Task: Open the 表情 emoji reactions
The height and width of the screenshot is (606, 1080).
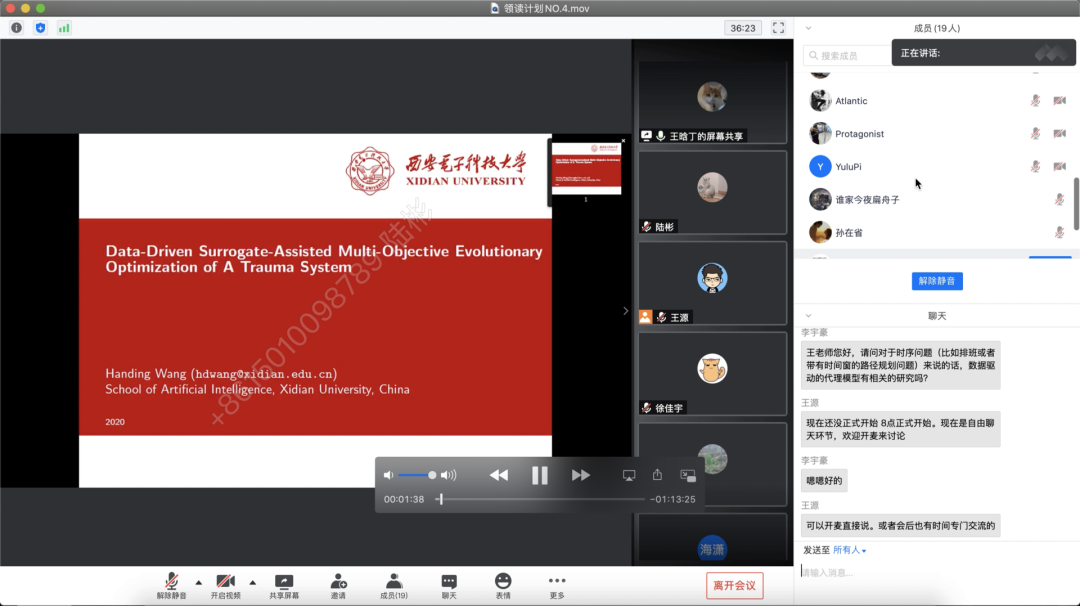Action: pyautogui.click(x=503, y=585)
